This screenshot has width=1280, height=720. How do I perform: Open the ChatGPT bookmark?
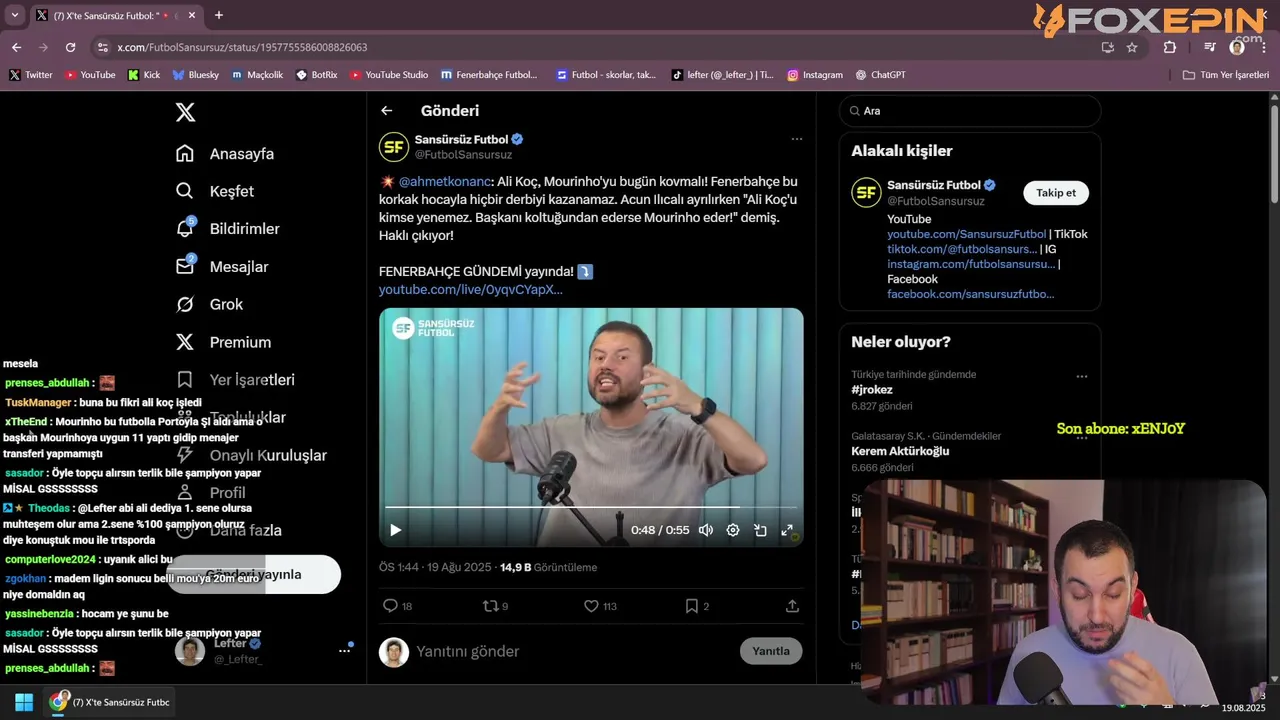click(x=880, y=75)
